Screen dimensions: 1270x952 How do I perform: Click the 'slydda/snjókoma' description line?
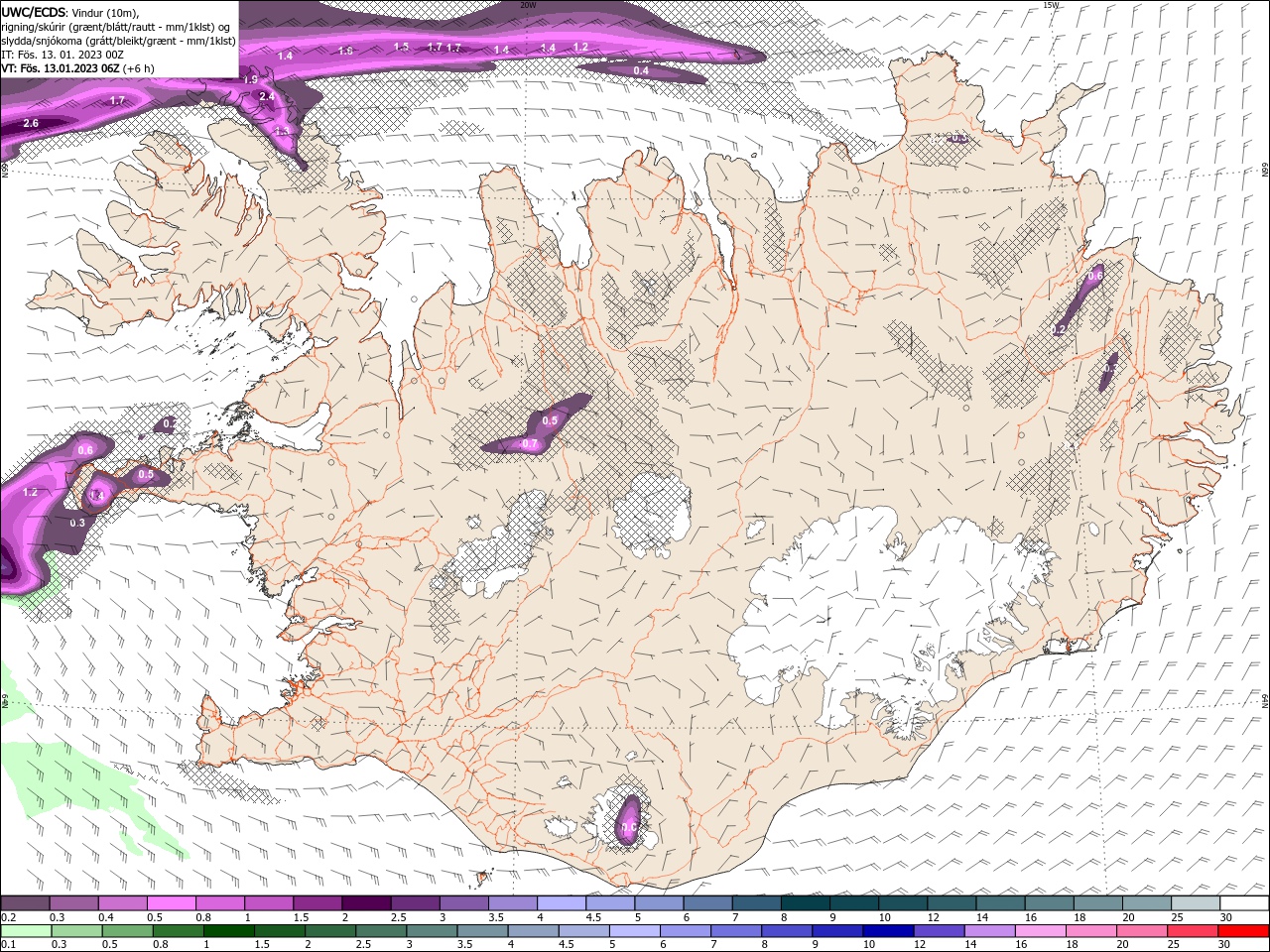(118, 41)
